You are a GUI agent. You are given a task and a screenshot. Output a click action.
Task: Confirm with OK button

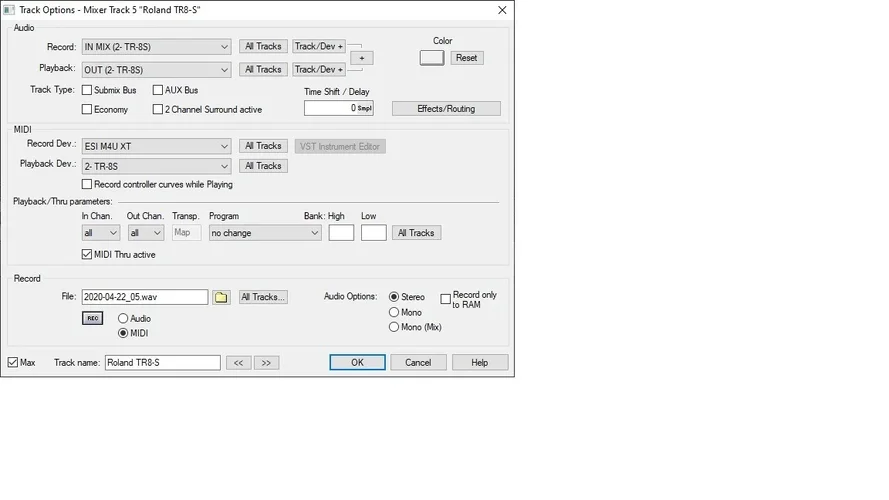[357, 362]
